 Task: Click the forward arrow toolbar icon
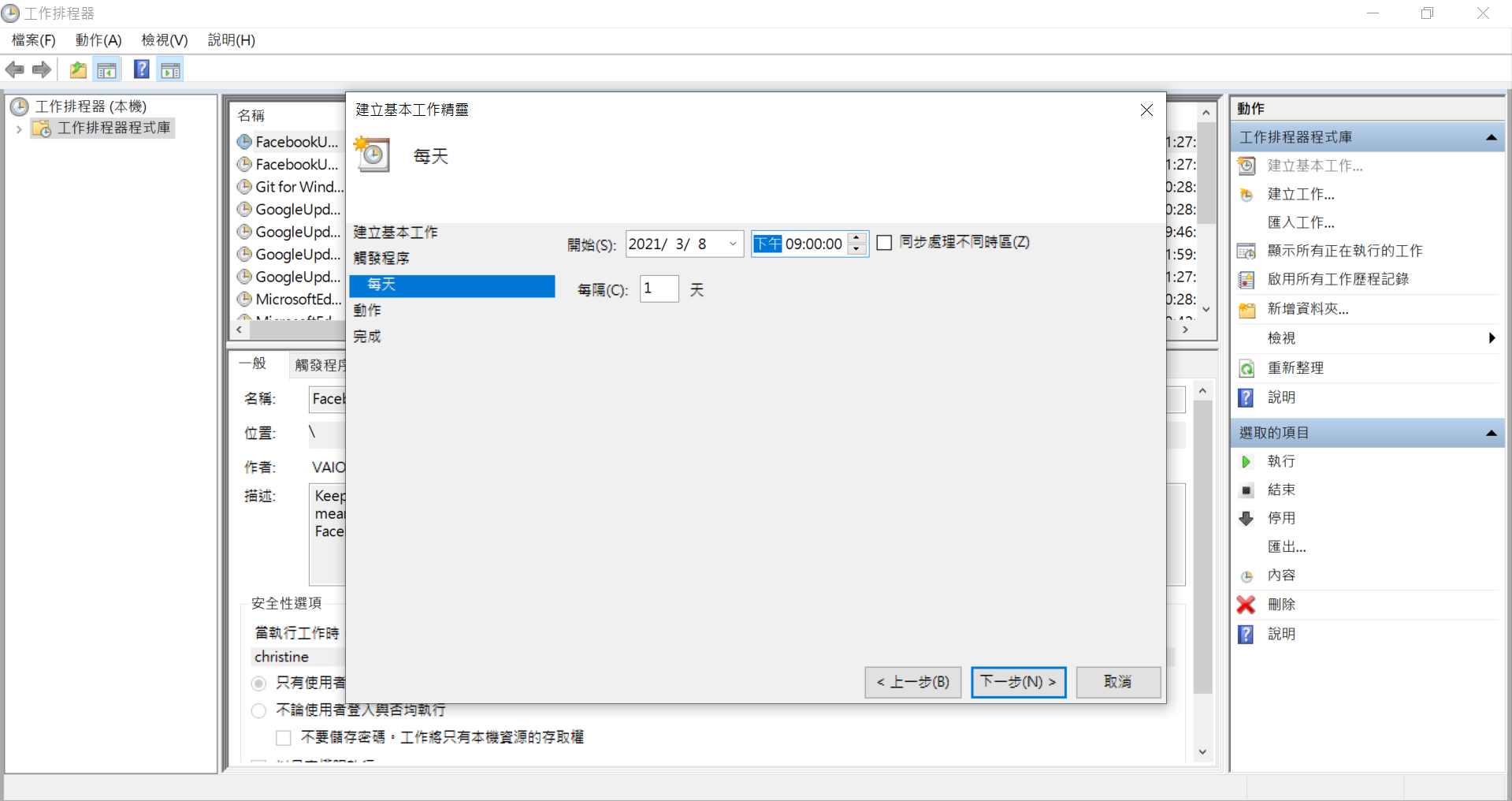[42, 70]
